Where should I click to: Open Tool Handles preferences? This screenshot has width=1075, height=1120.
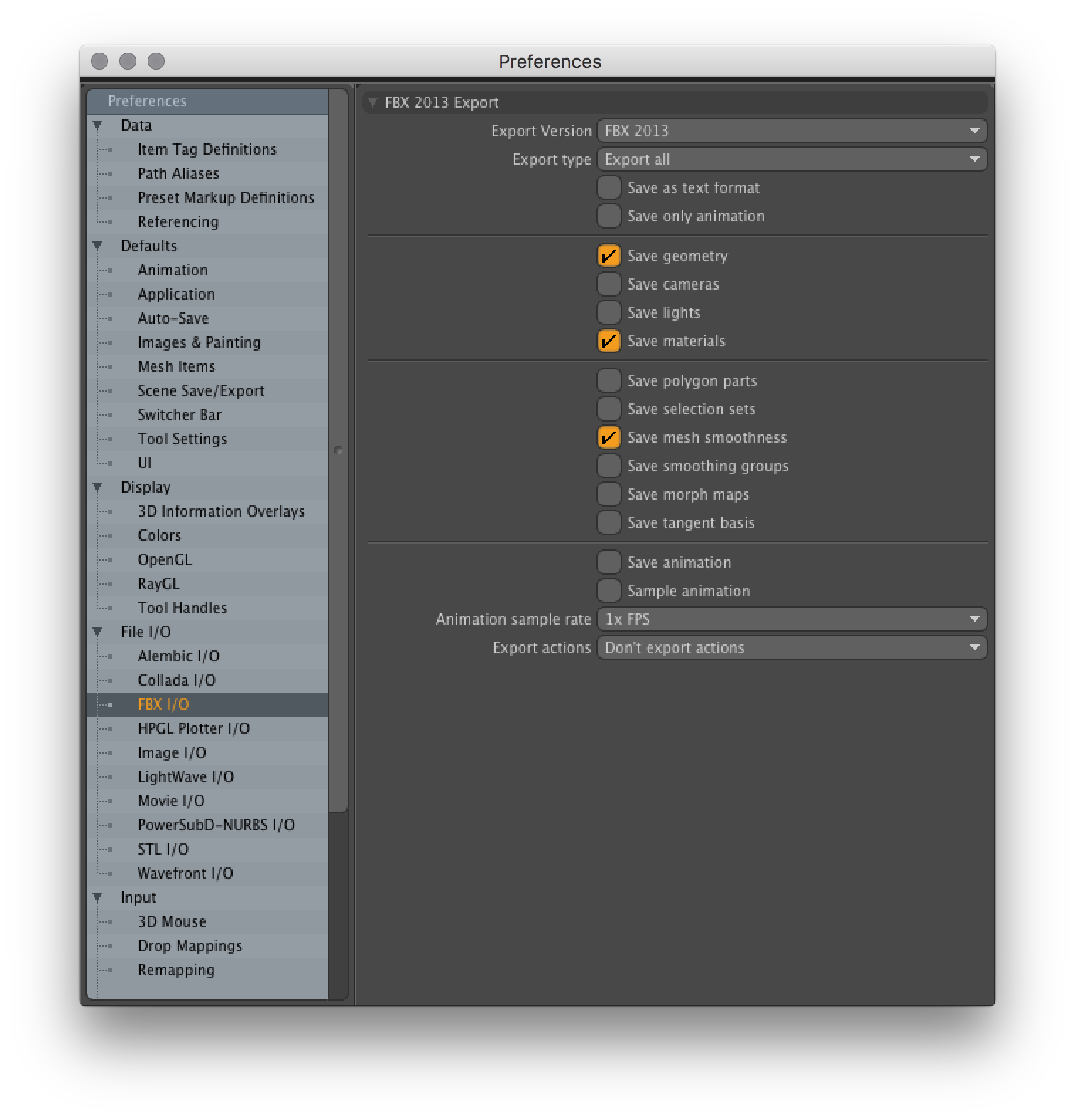(207, 608)
